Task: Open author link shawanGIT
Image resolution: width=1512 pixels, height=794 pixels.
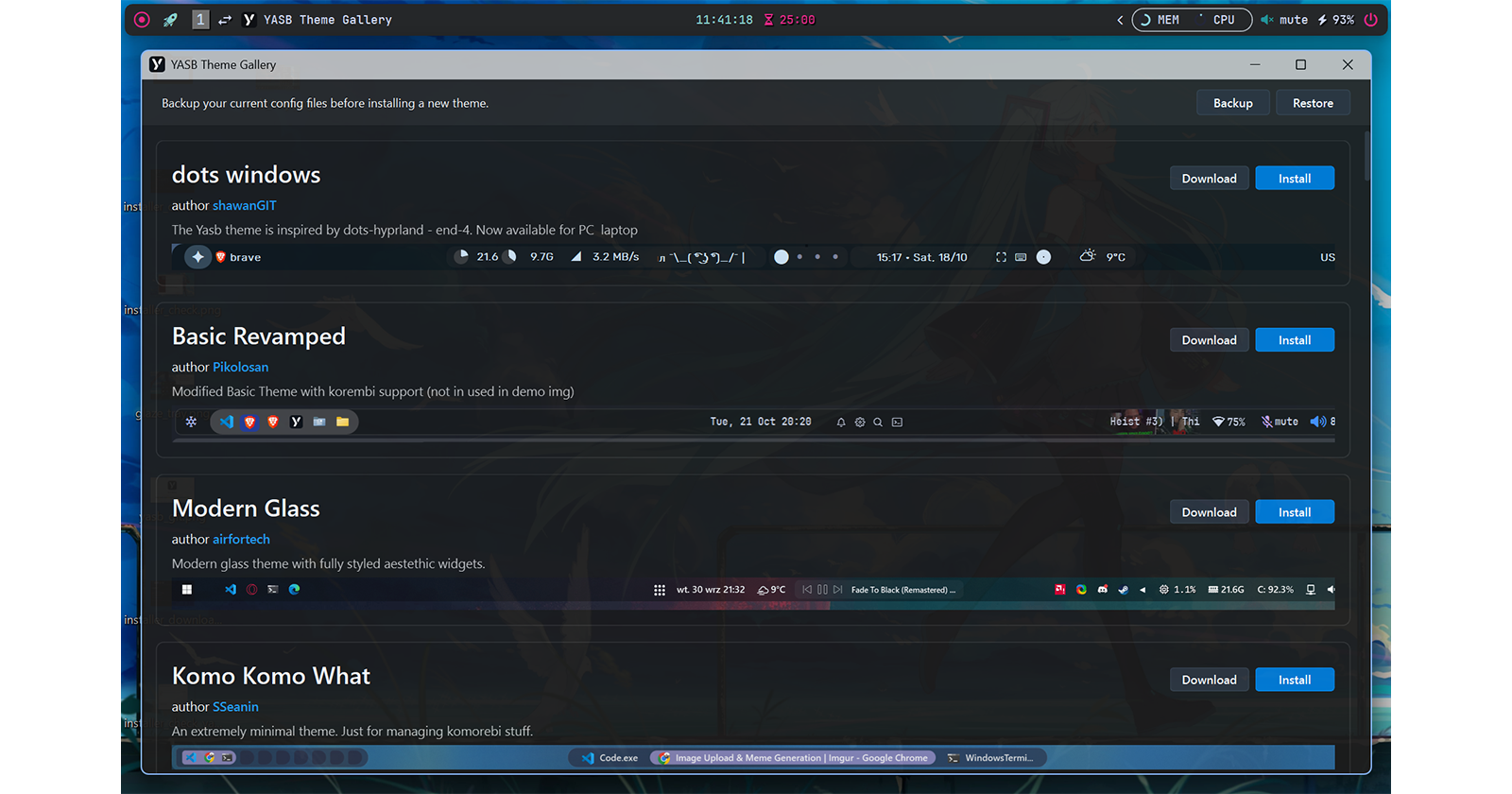Action: point(244,205)
